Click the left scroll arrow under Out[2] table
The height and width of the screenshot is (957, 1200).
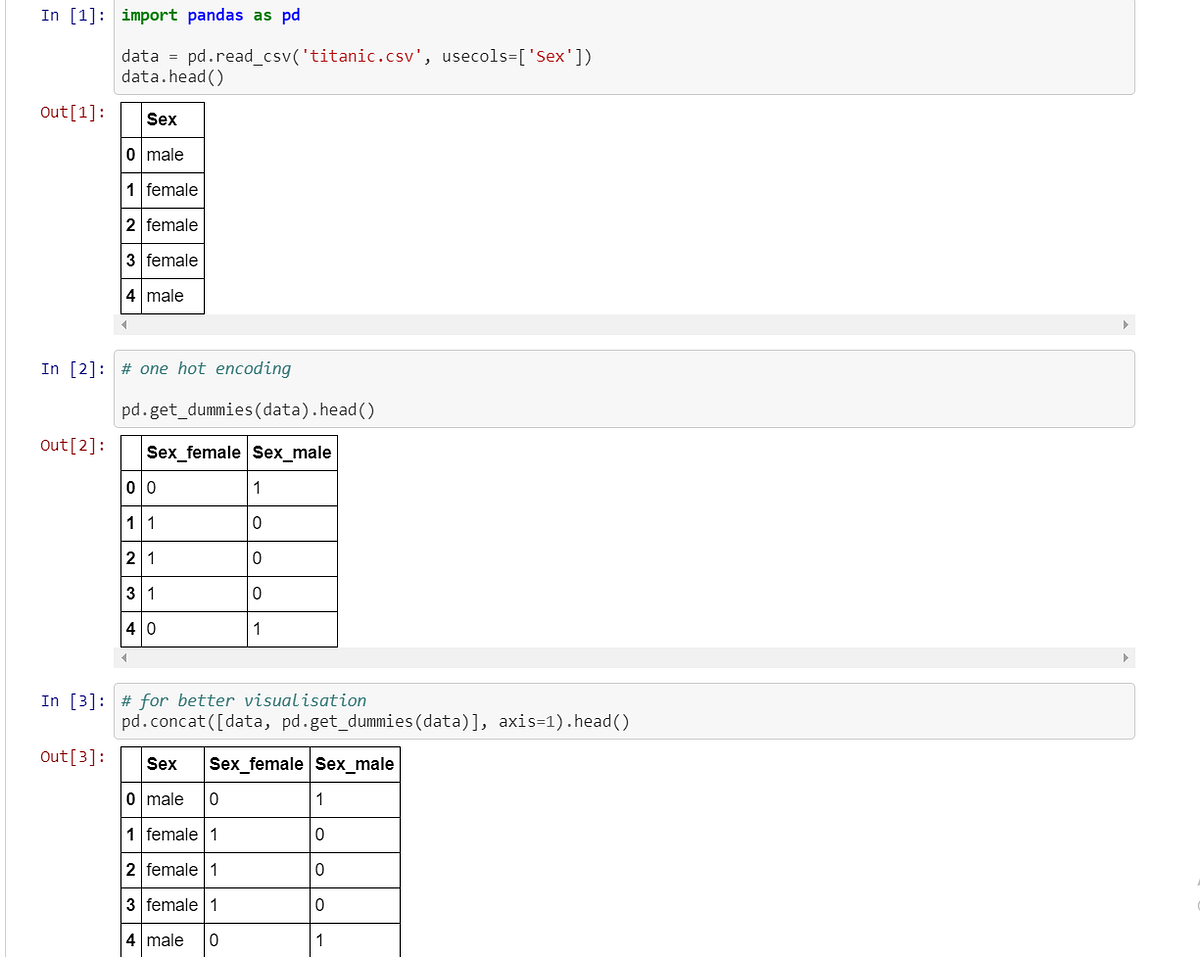click(124, 657)
